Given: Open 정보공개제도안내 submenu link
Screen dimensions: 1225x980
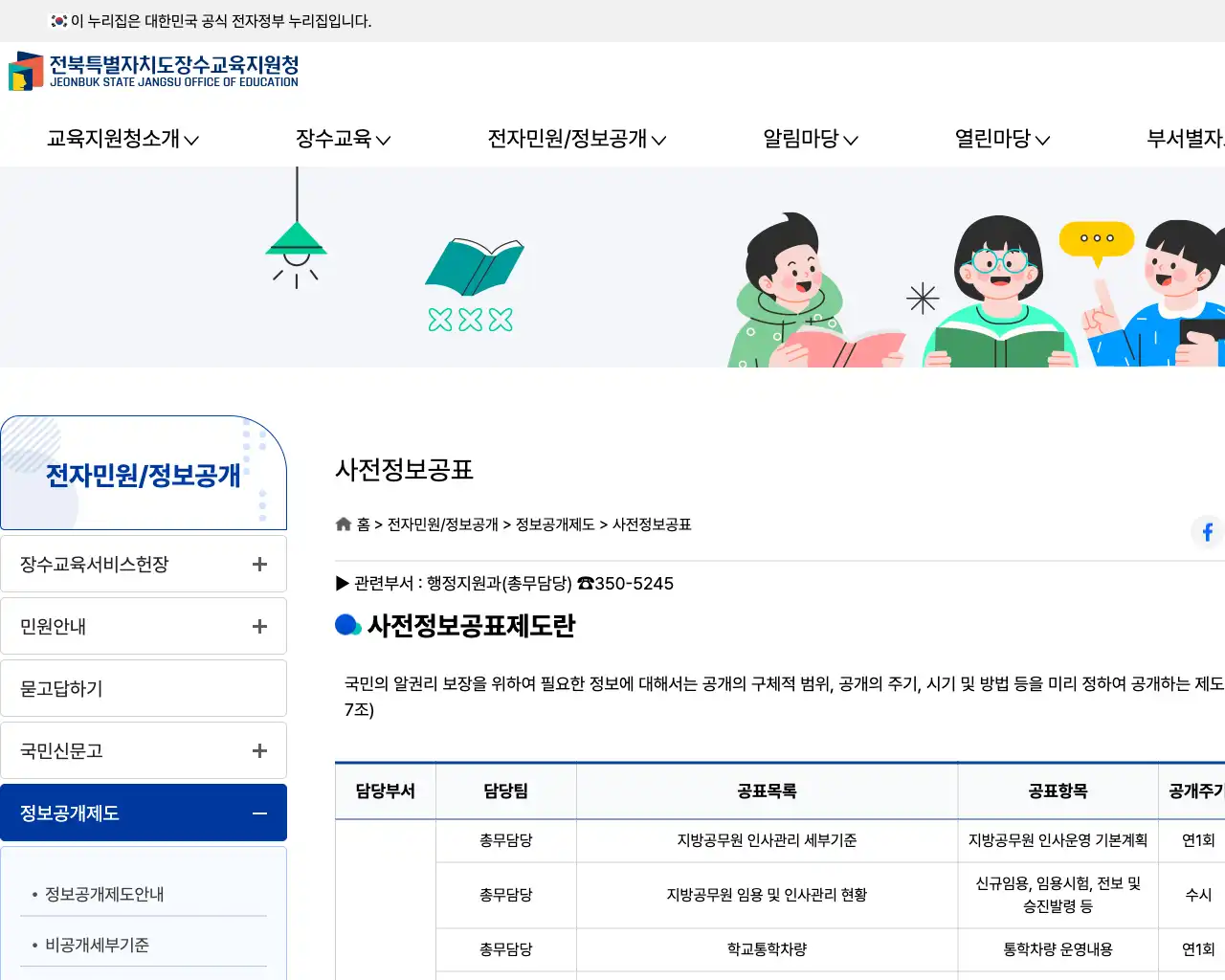Looking at the screenshot, I should [x=104, y=894].
